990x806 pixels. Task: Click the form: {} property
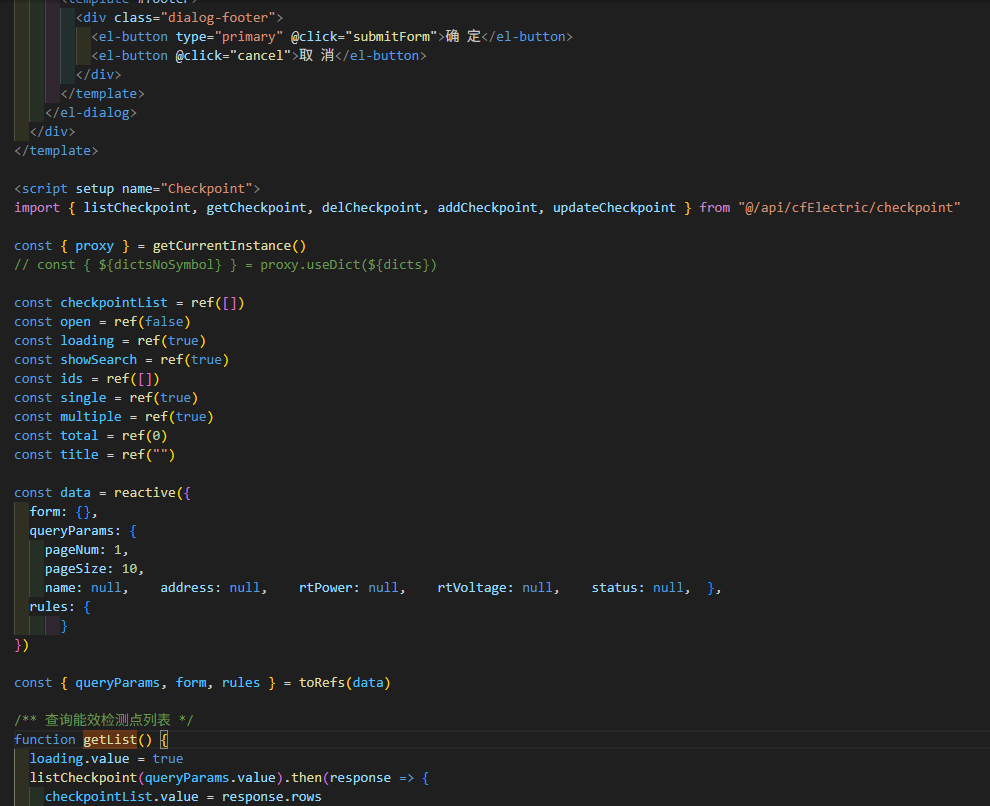(63, 512)
